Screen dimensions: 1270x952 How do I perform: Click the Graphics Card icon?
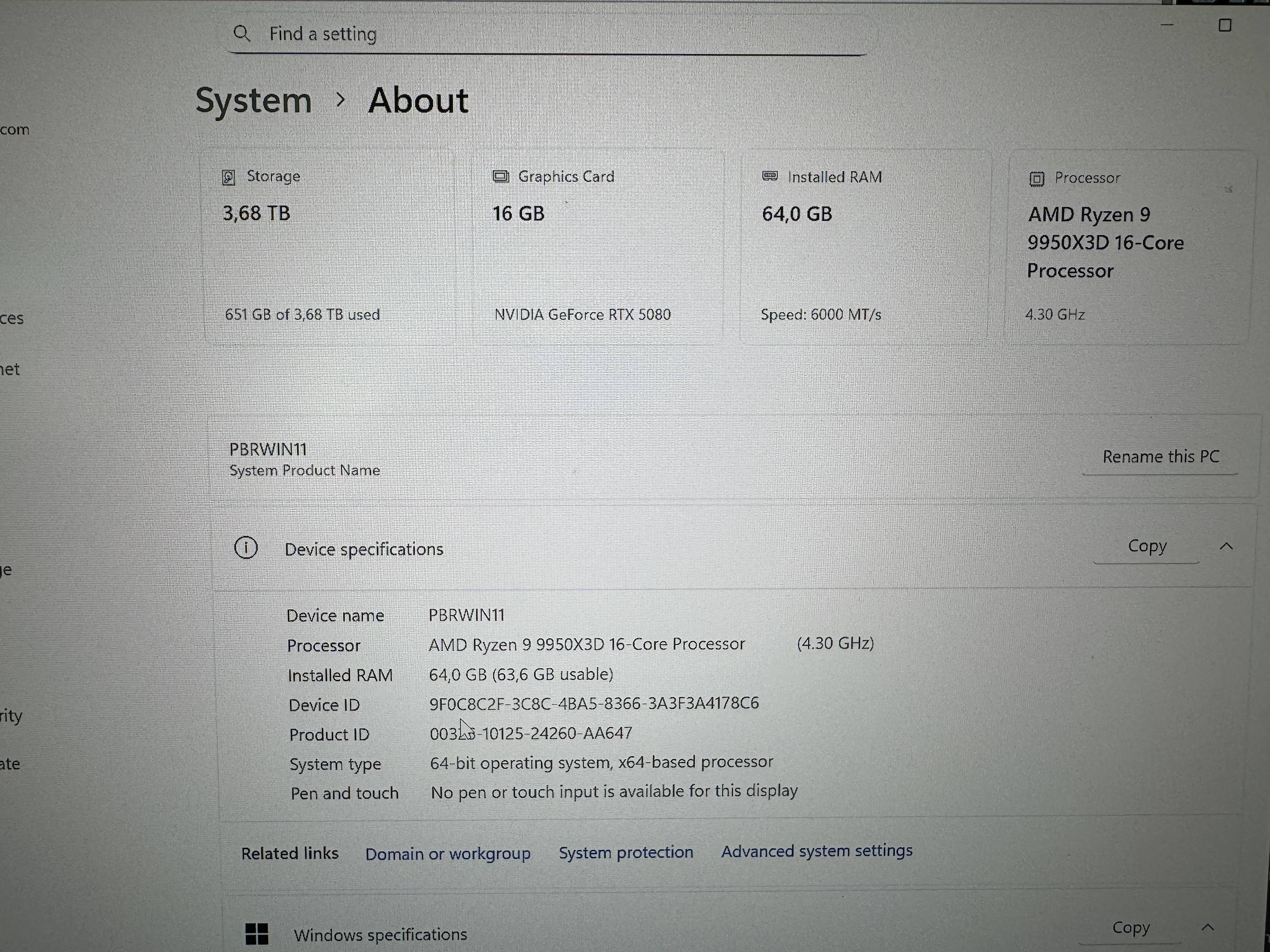point(500,176)
